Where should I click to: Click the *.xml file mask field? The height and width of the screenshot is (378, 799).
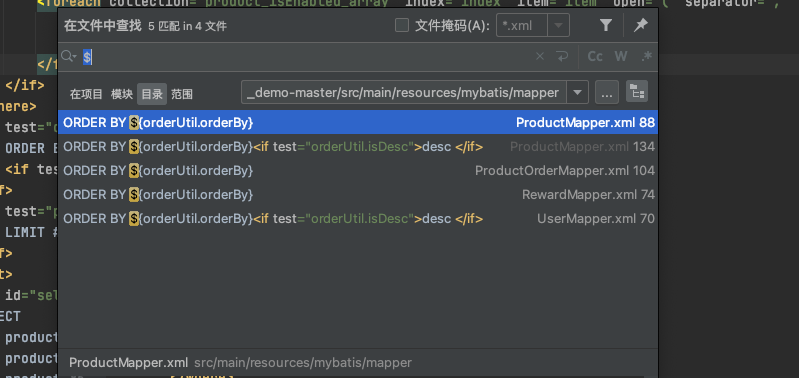click(x=522, y=25)
